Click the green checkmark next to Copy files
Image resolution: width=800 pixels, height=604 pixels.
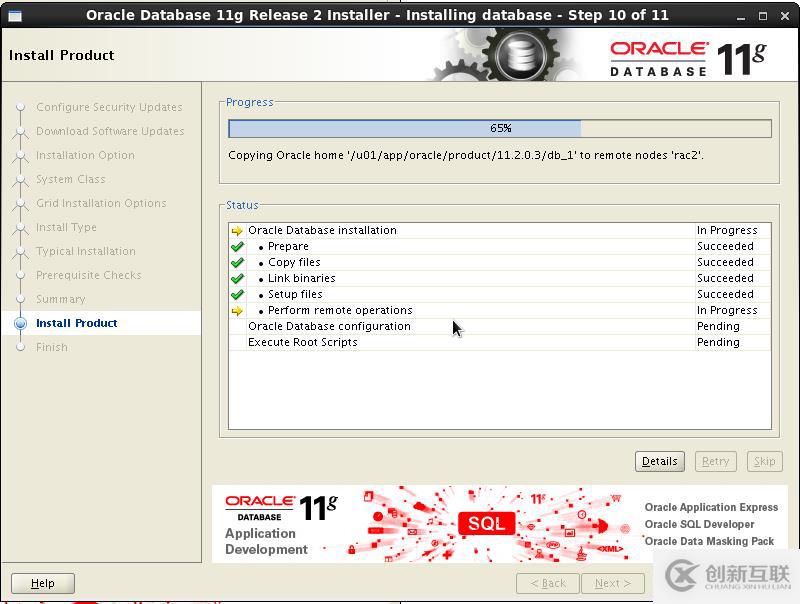pos(237,263)
